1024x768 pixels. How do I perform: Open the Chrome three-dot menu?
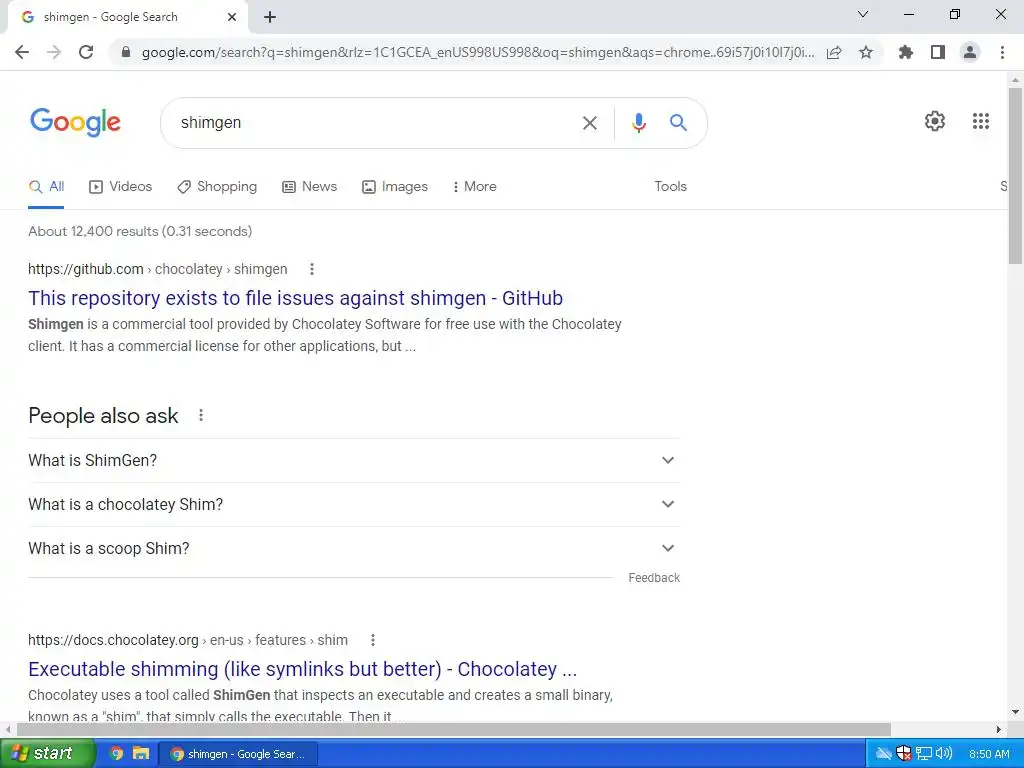point(1002,52)
